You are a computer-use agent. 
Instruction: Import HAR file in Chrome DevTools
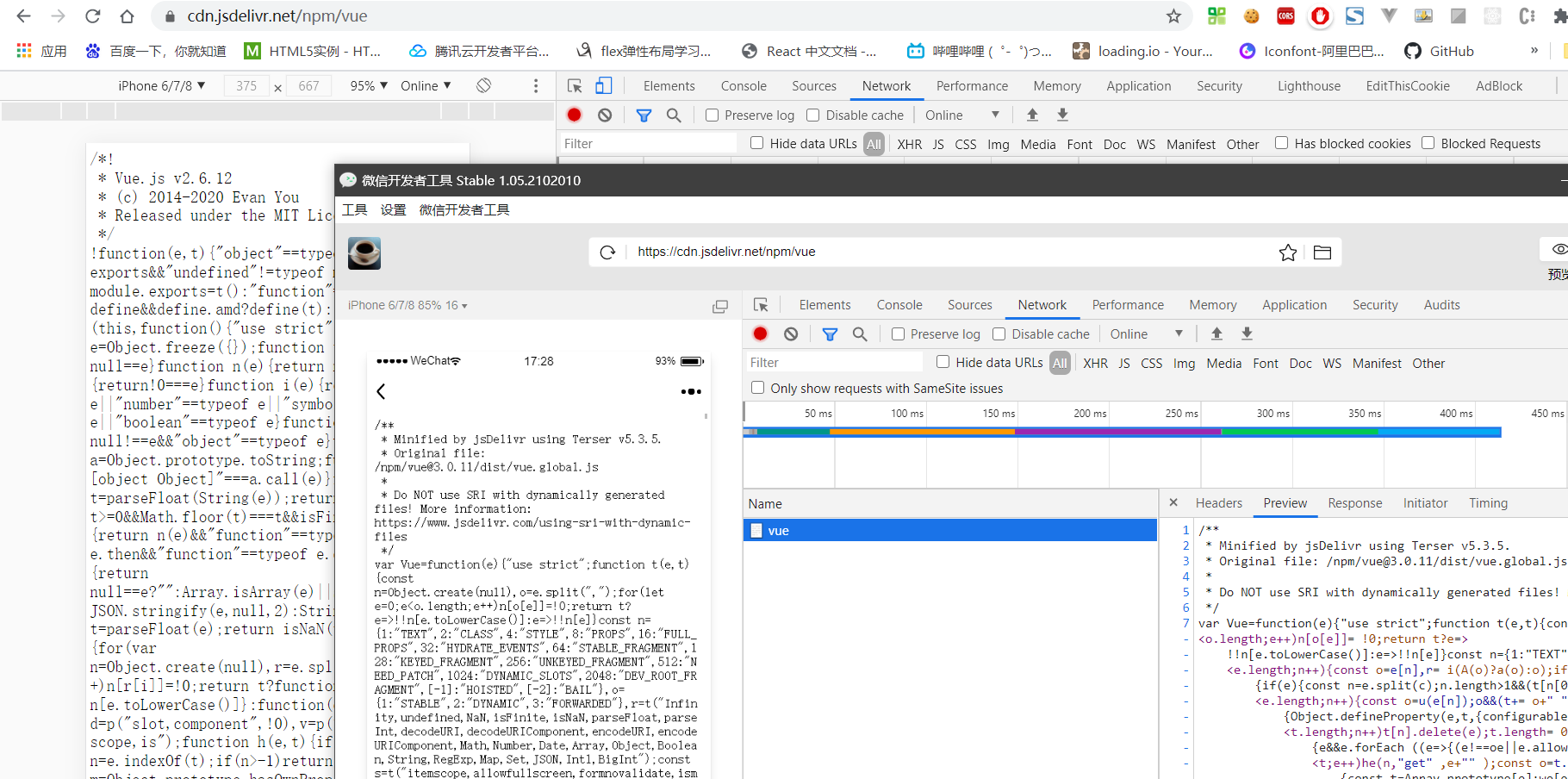click(x=1032, y=115)
